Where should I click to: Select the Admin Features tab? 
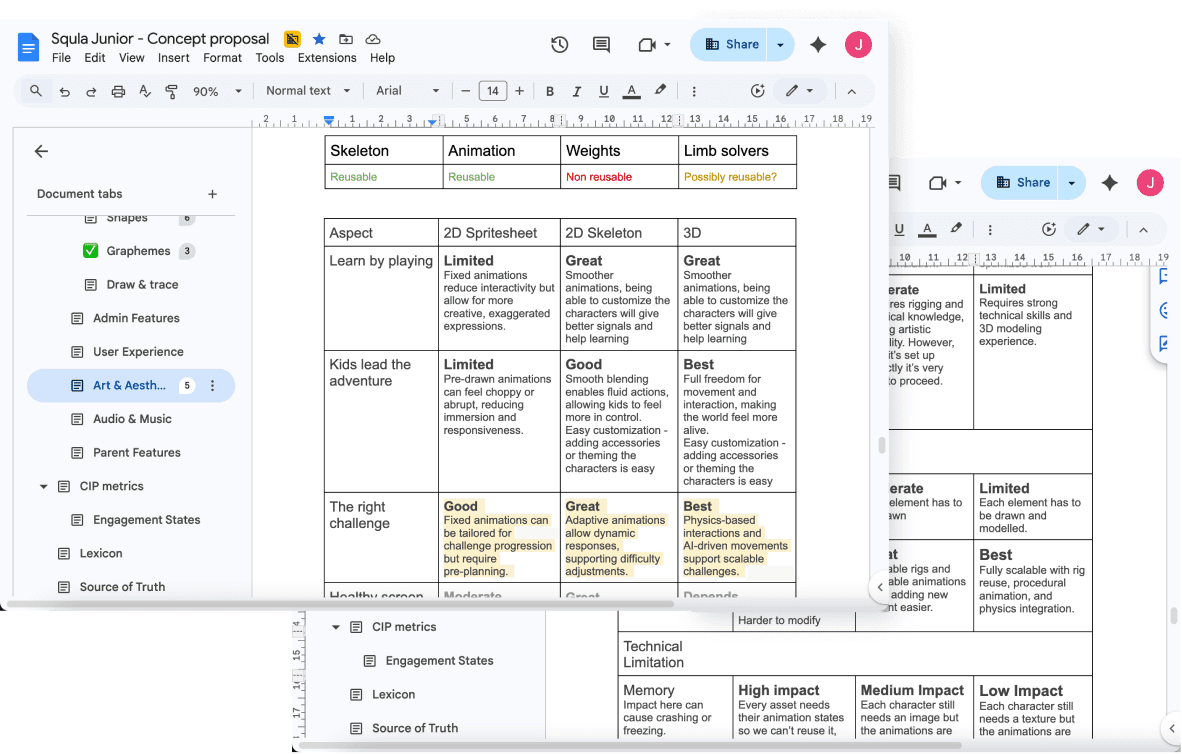136,318
